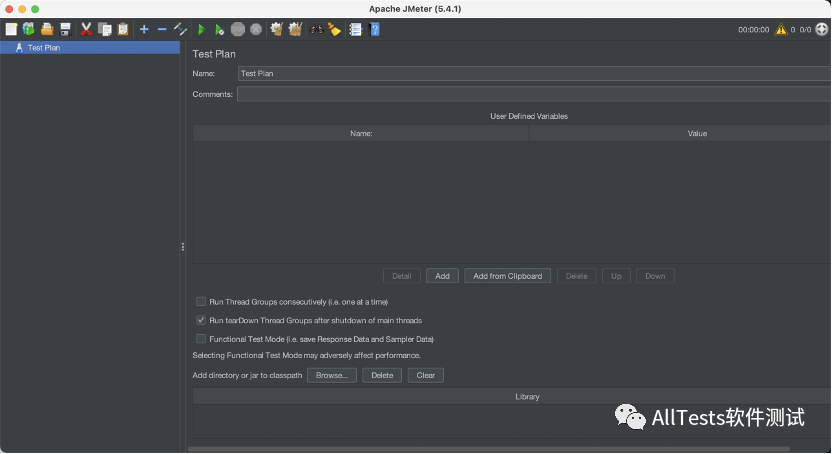Click the Open file folder icon
This screenshot has width=832, height=454.
(x=47, y=29)
